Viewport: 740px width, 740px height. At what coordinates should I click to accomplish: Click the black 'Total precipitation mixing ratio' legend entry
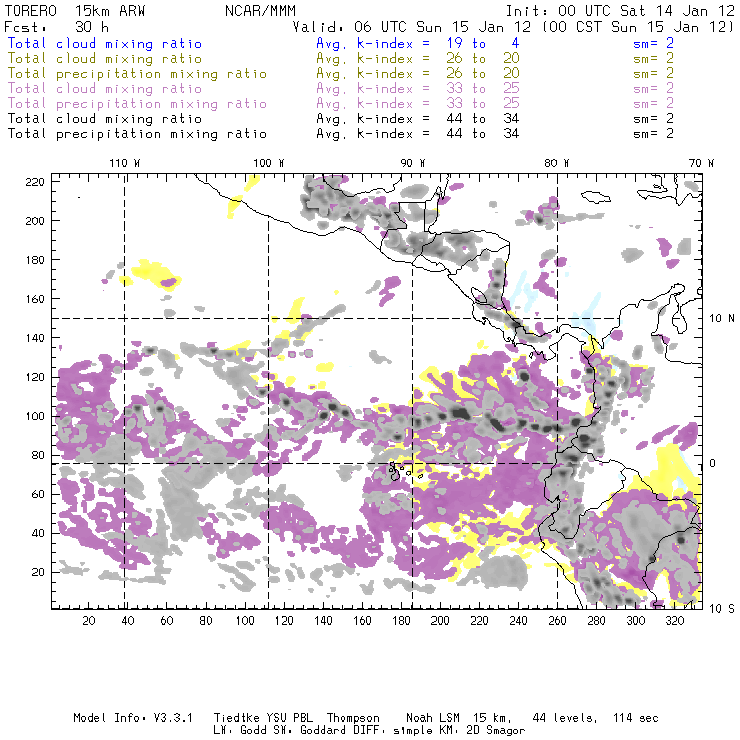137,134
